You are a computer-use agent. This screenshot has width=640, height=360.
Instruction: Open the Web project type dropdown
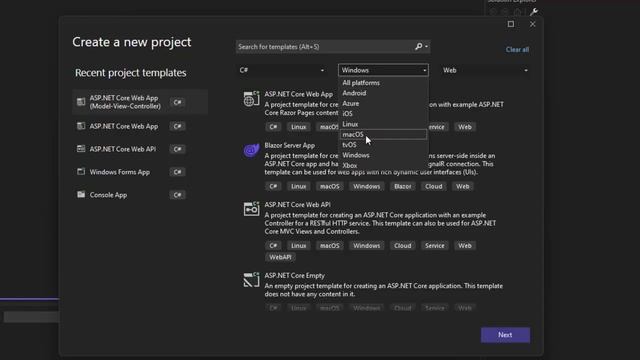(485, 70)
